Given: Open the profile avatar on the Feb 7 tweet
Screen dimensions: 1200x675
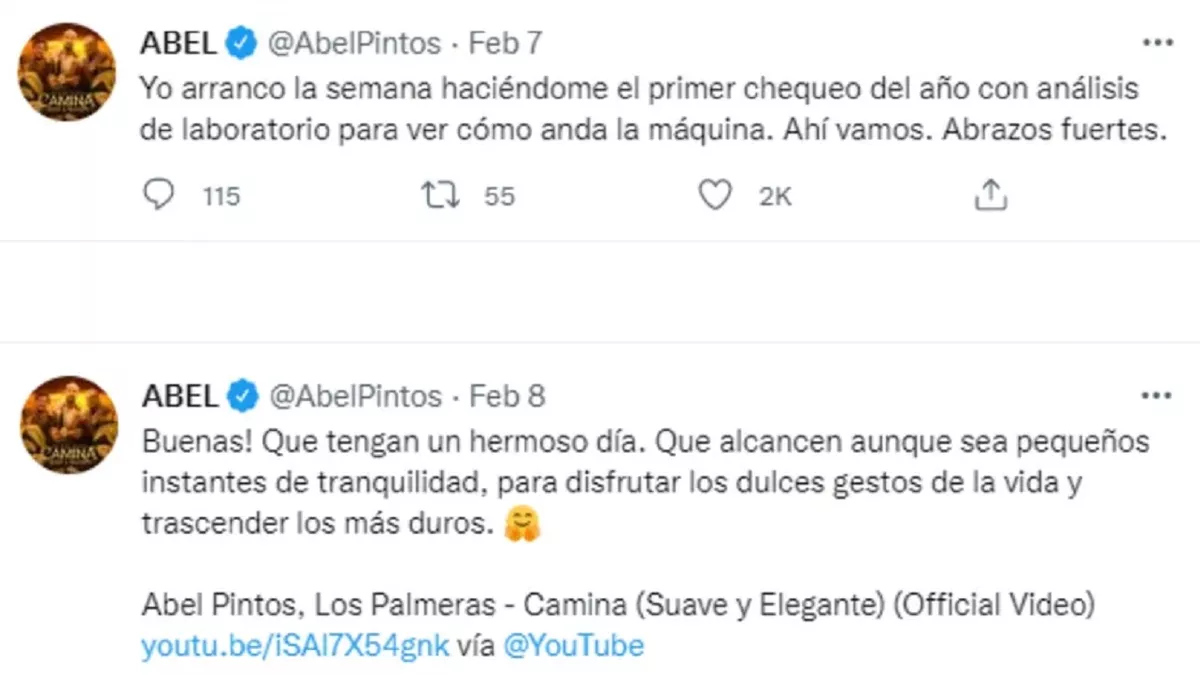Looking at the screenshot, I should click(69, 72).
